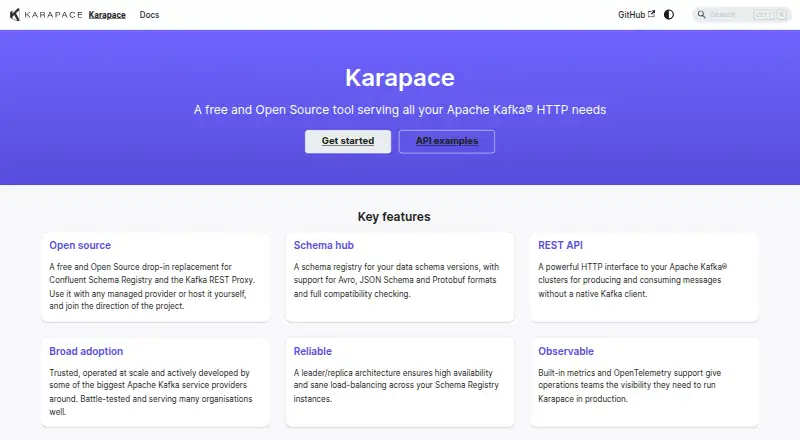
Task: Click the Observable description about OpenTelemetry
Action: point(630,386)
